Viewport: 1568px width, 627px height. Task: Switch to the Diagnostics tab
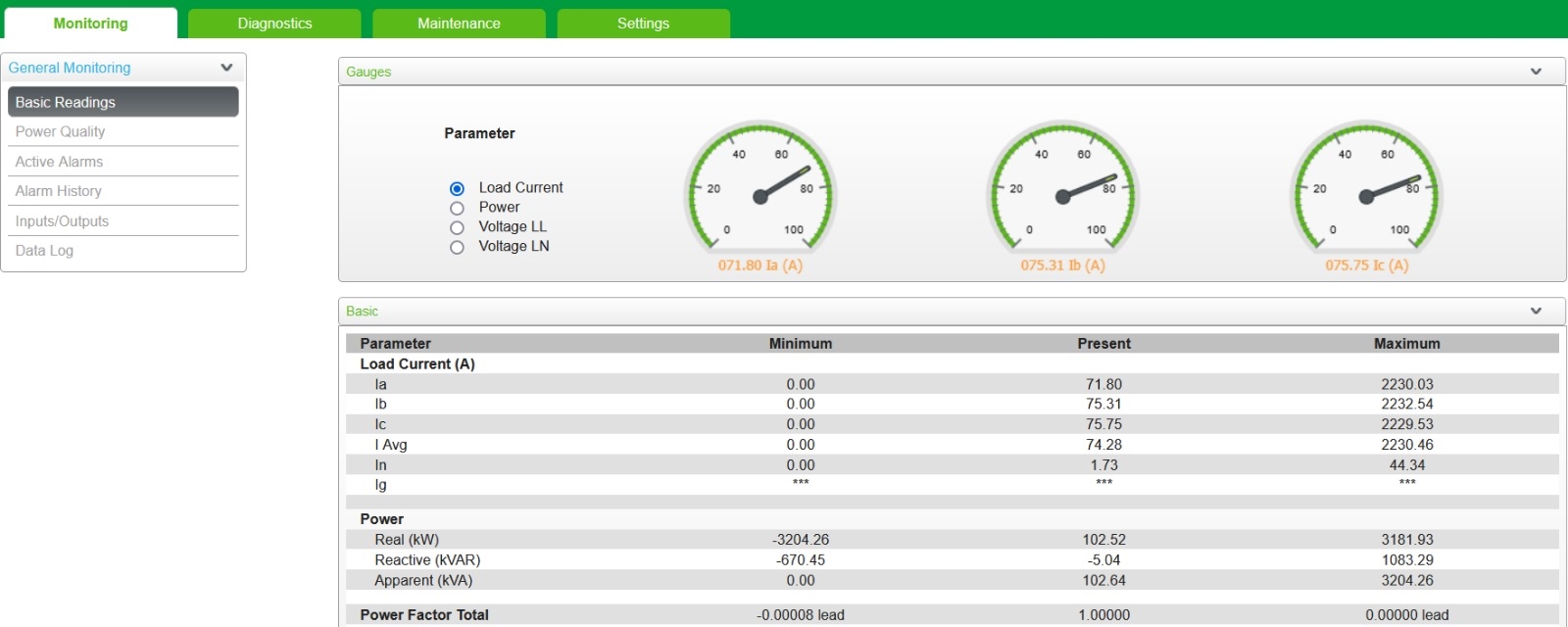pyautogui.click(x=274, y=24)
